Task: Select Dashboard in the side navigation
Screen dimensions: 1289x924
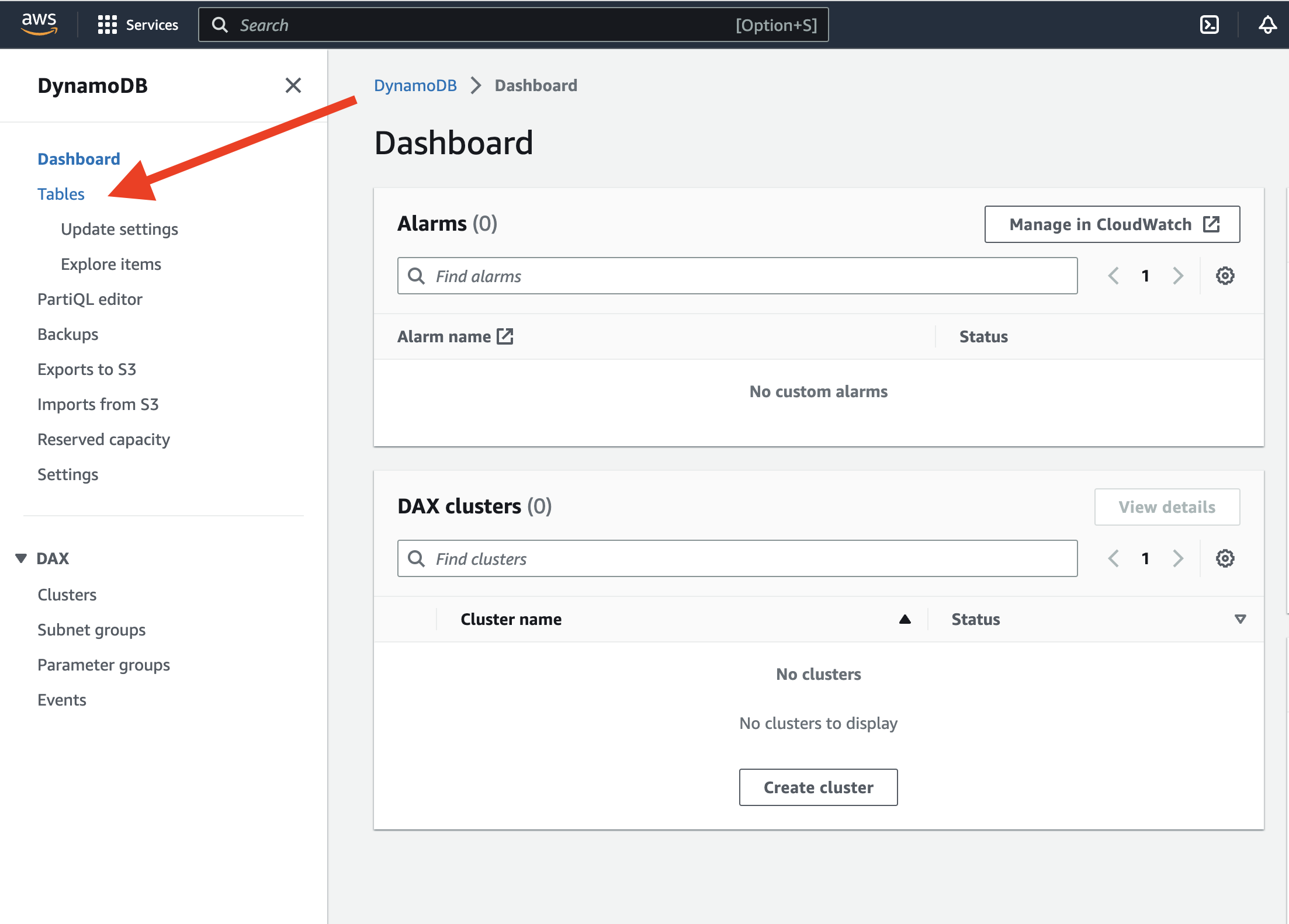Action: [x=79, y=159]
